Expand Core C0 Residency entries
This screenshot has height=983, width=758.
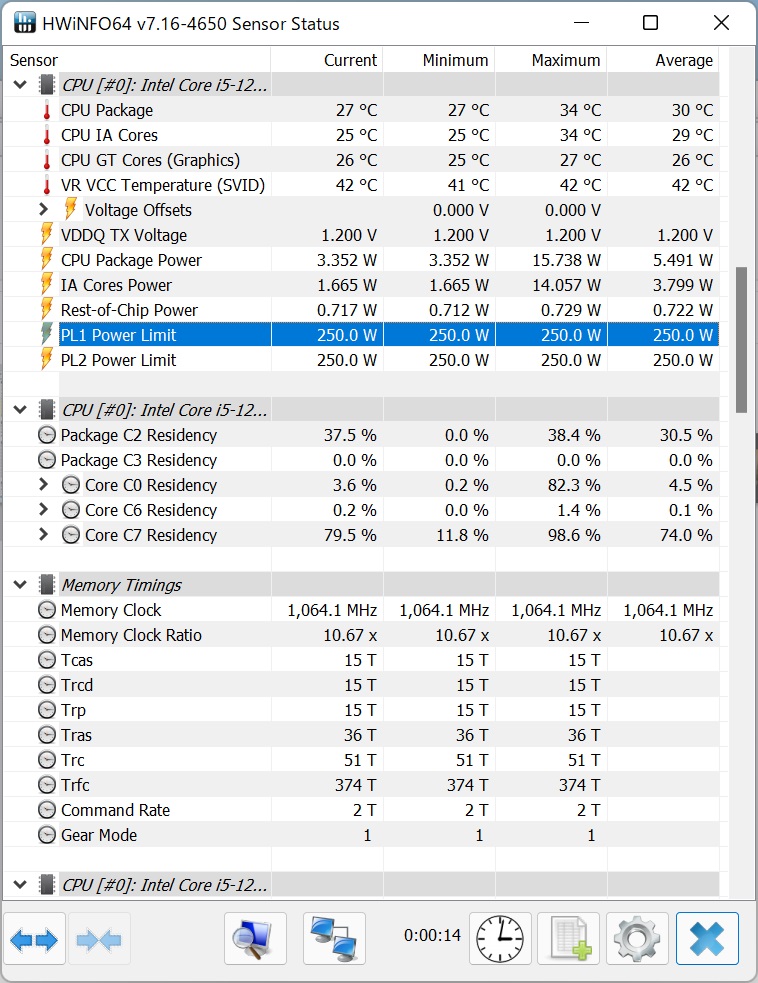pos(43,485)
